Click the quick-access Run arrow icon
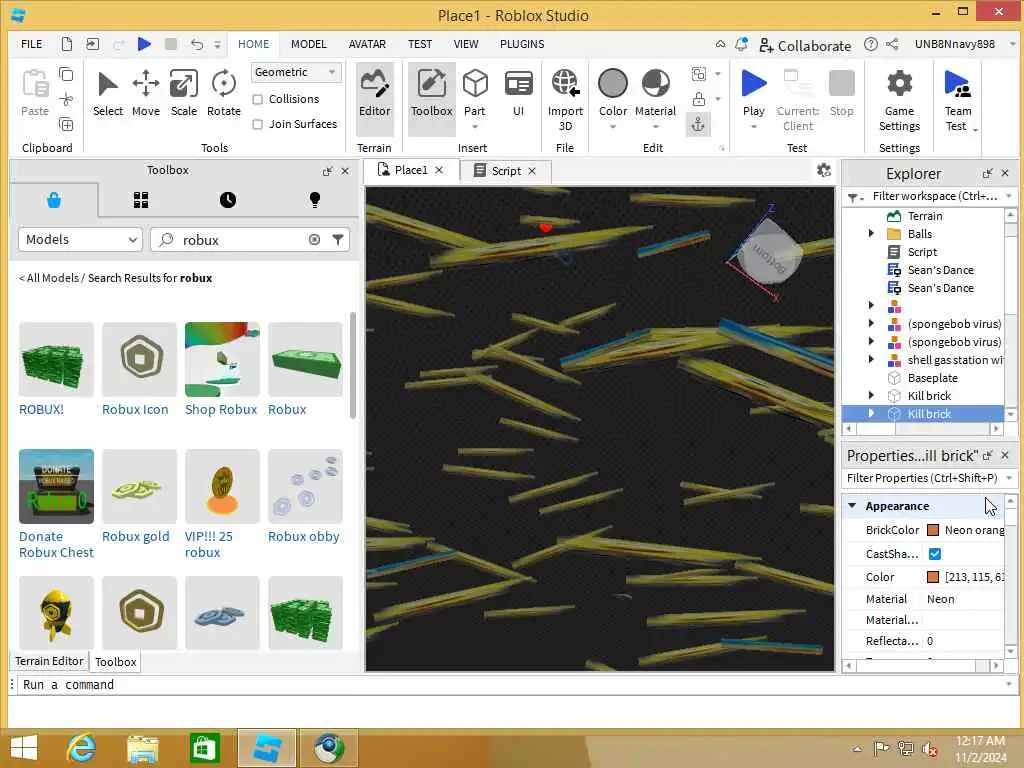1024x768 pixels. pos(144,44)
